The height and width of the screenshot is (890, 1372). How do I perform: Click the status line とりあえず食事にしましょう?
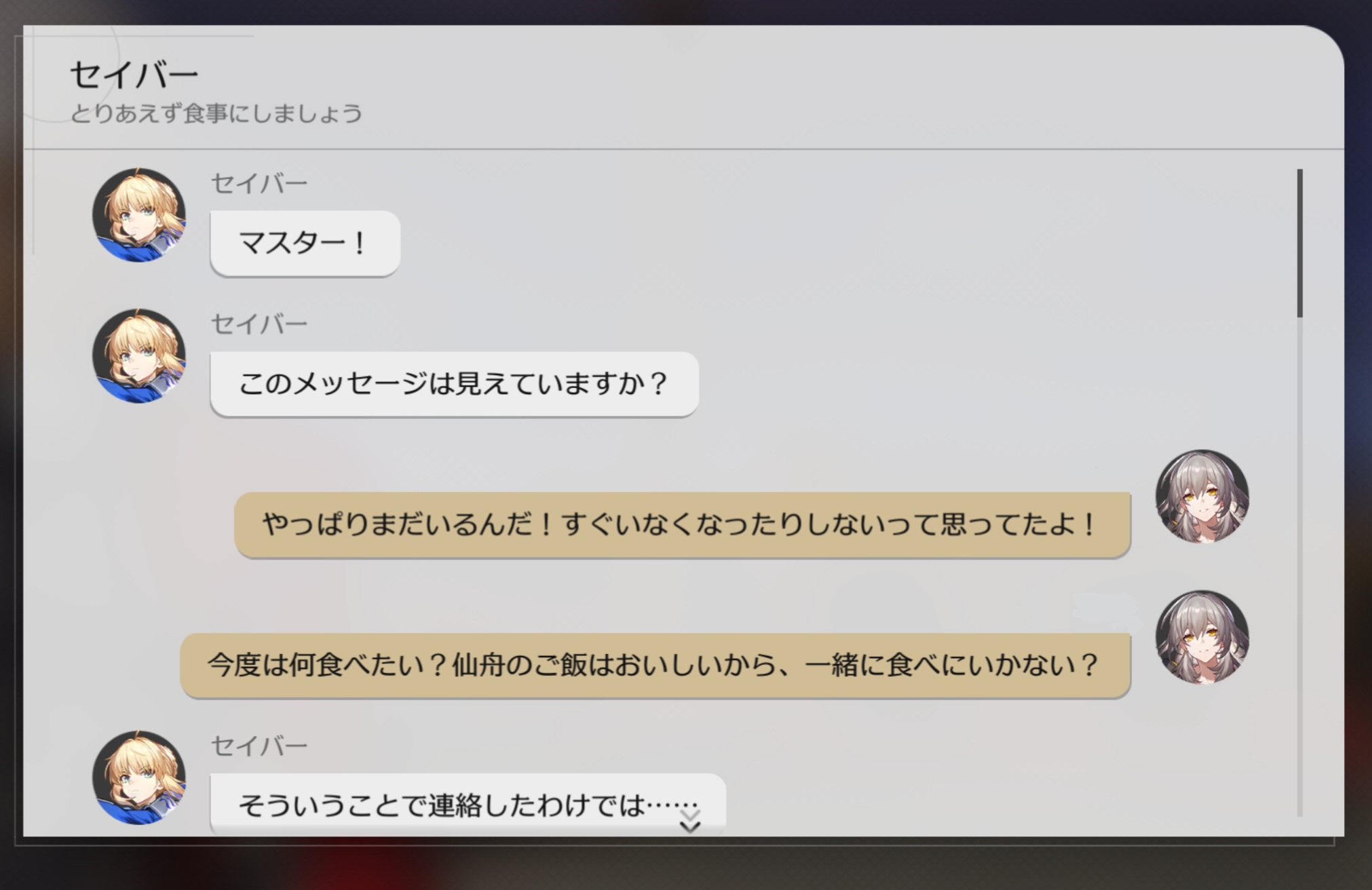pyautogui.click(x=216, y=113)
